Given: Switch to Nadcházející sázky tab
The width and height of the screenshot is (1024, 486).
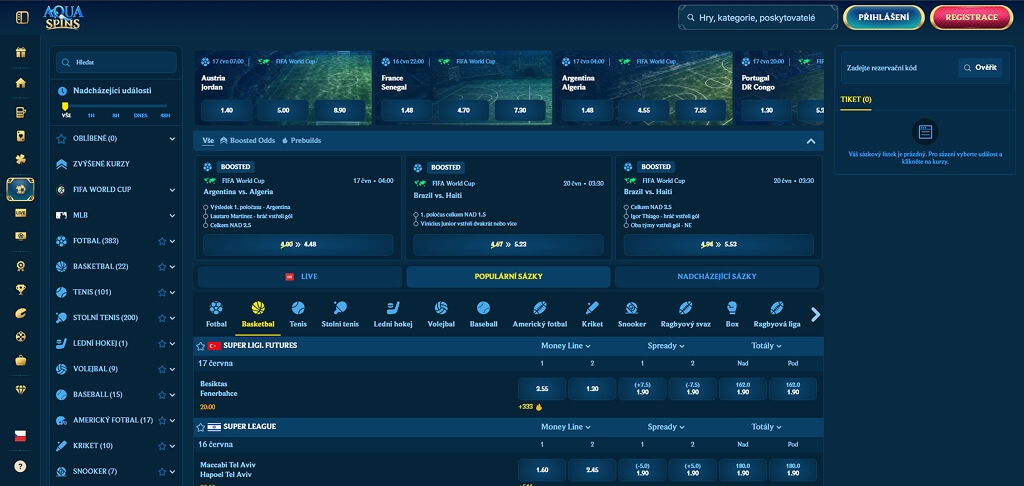Looking at the screenshot, I should coord(716,276).
